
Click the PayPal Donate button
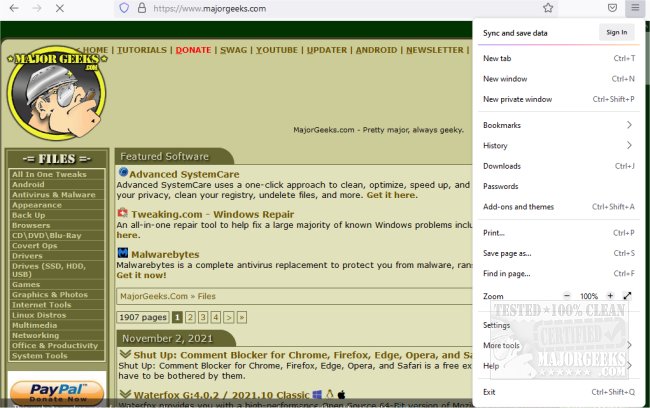(x=56, y=392)
